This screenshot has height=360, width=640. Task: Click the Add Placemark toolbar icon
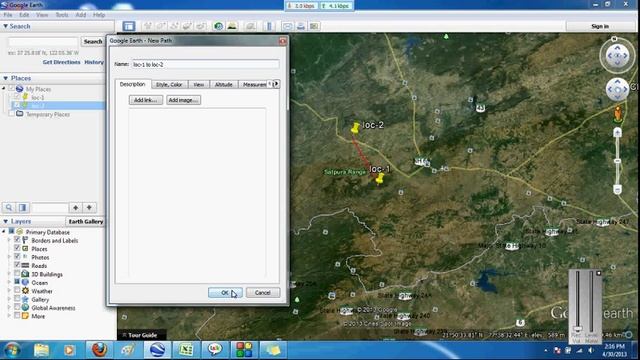(x=148, y=26)
